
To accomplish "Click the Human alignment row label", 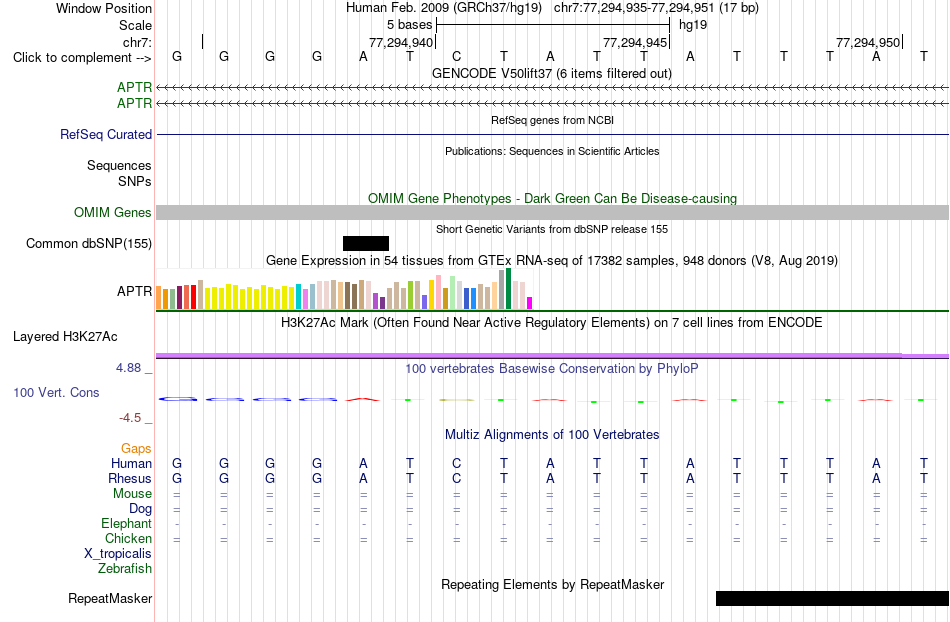I will click(x=131, y=463).
